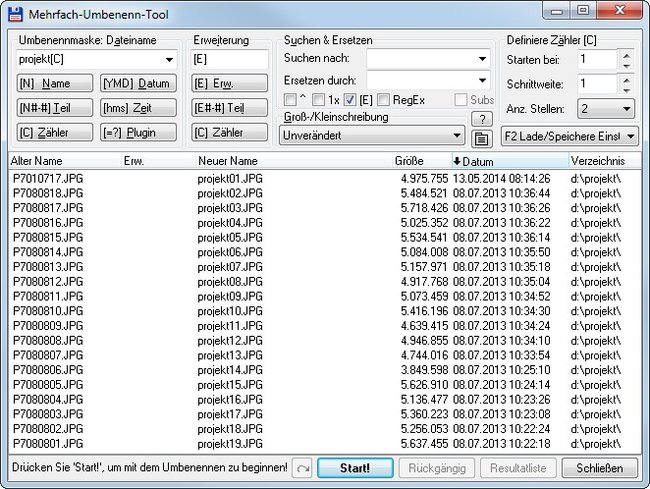Click the Schließen button
650x489 pixels.
pos(599,468)
